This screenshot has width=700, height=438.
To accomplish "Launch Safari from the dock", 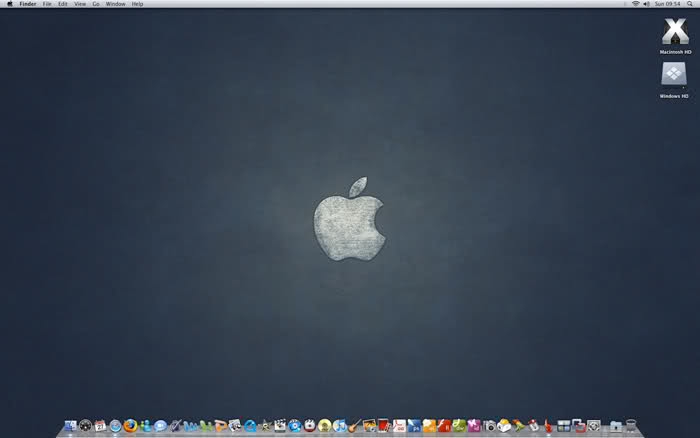I will (115, 426).
